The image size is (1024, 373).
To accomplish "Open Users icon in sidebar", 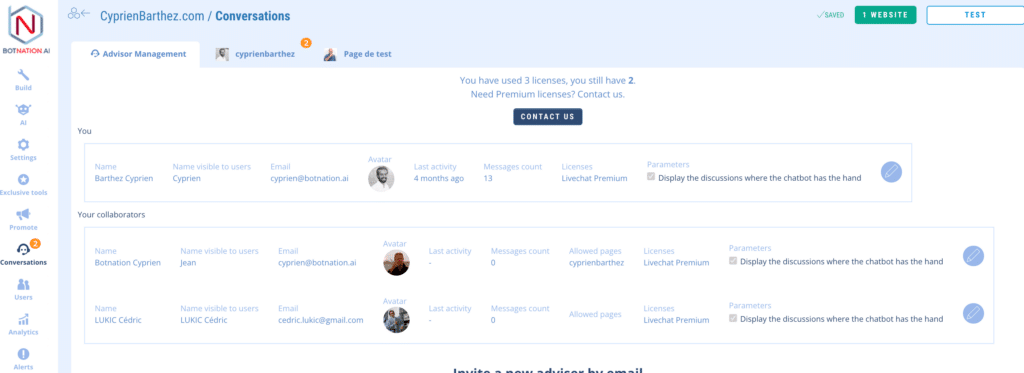I will click(x=24, y=285).
